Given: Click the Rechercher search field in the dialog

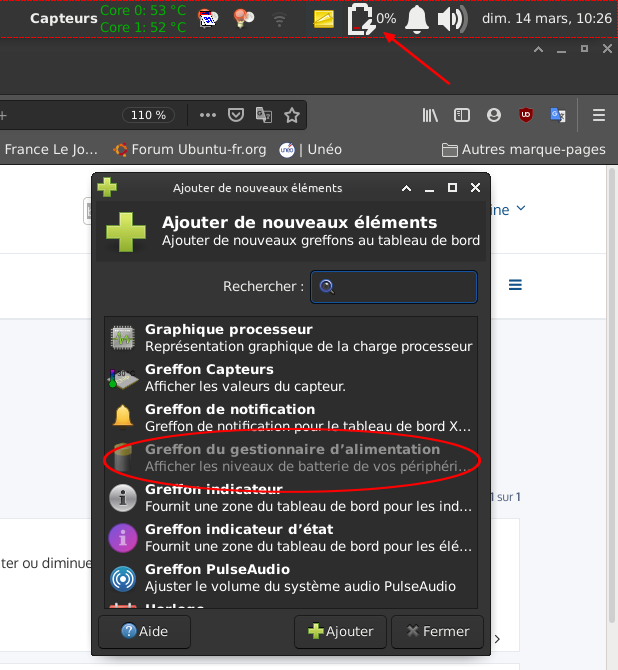Looking at the screenshot, I should click(x=394, y=287).
